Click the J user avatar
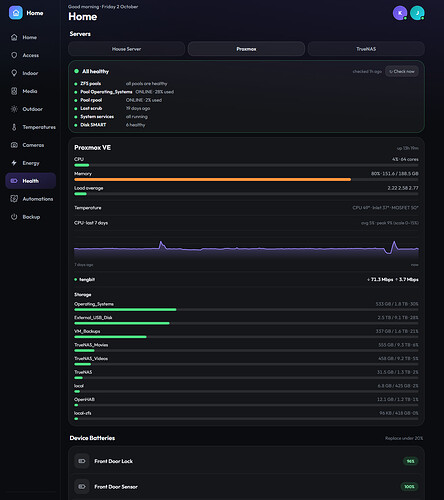444x500 pixels. pos(417,13)
